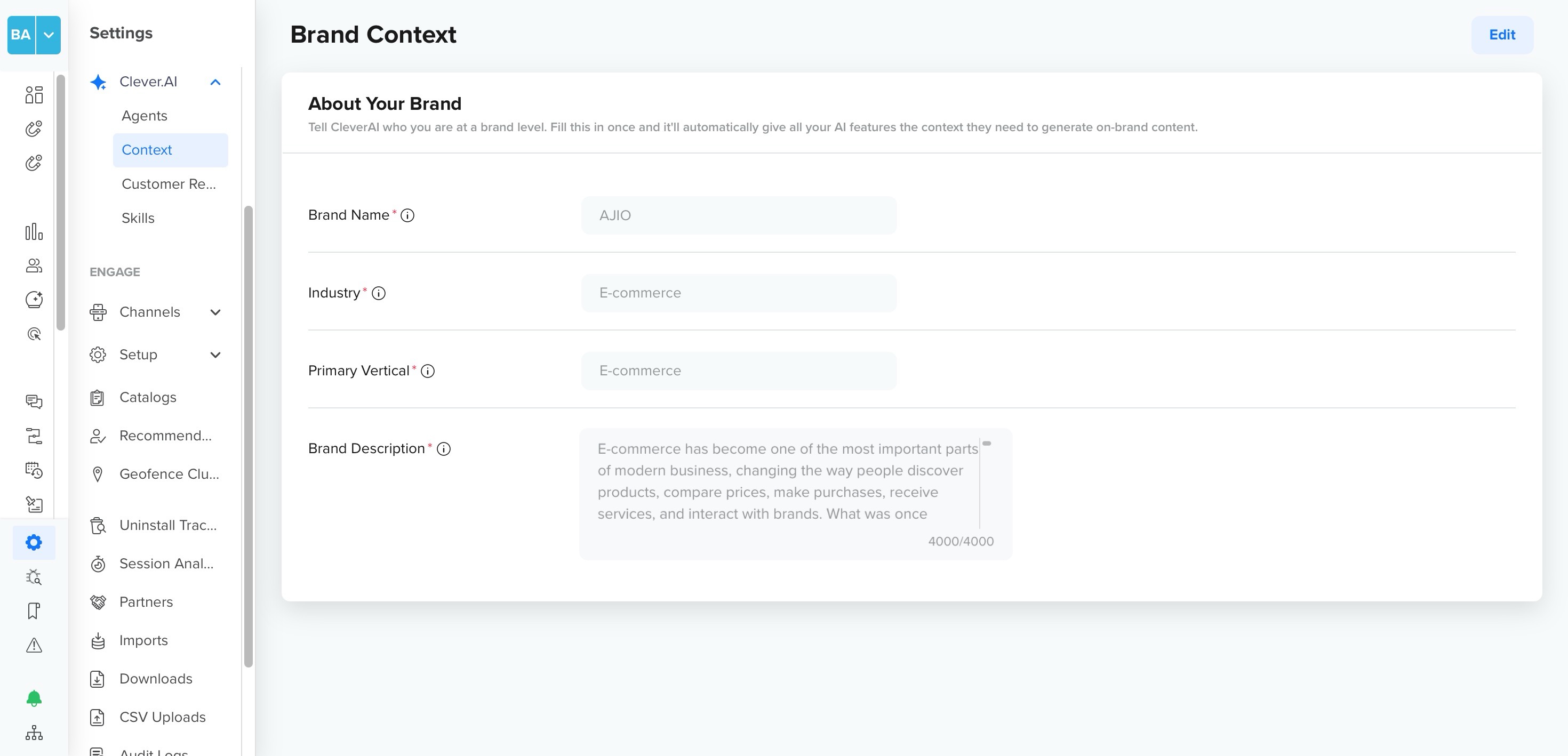Go to Catalogs settings
This screenshot has width=1568, height=756.
[148, 398]
